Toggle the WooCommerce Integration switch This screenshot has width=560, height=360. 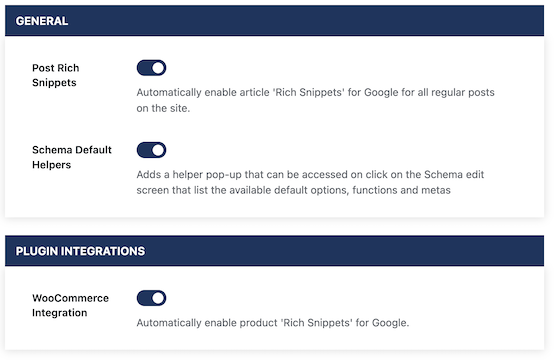[151, 298]
